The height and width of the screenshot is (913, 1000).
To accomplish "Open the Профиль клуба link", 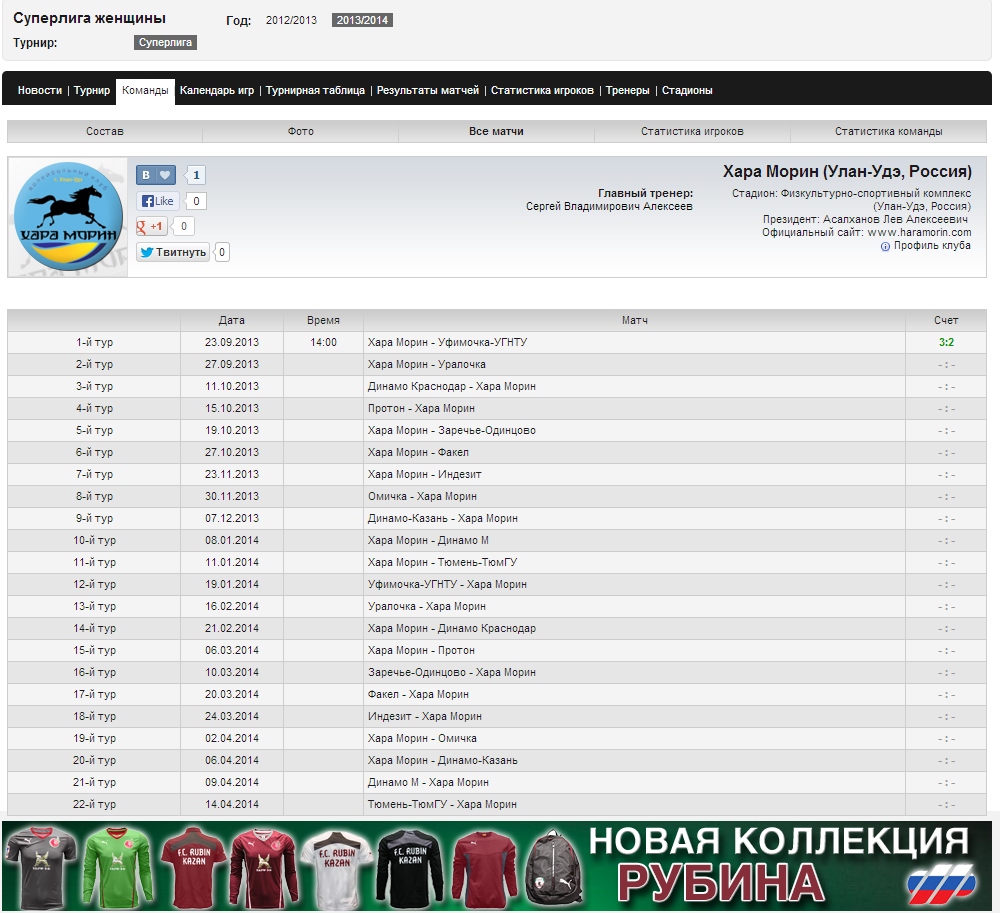I will [x=932, y=245].
